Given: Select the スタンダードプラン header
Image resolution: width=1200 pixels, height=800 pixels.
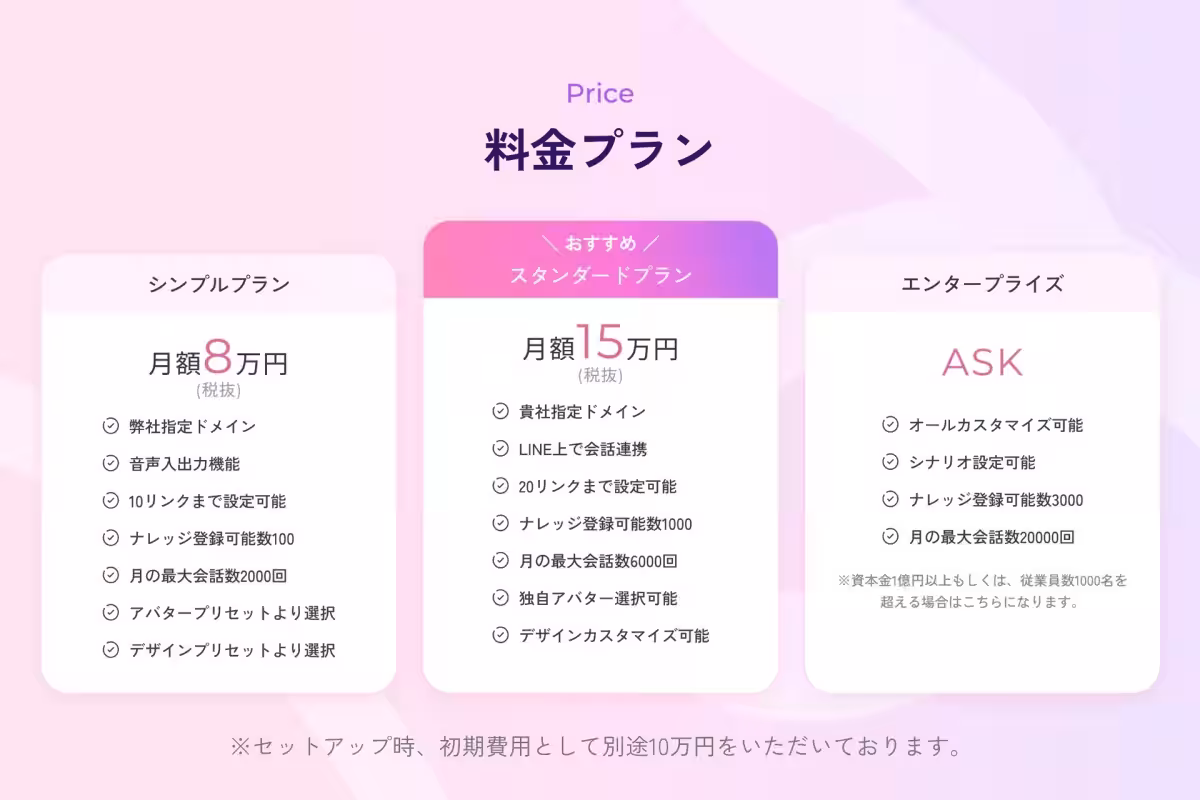Looking at the screenshot, I should coord(600,275).
